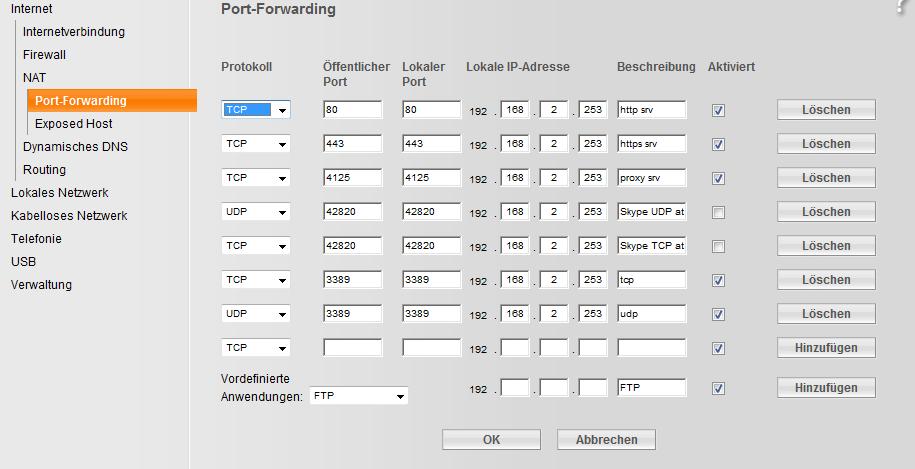Click Hinzufügen for the empty new rule row
Image resolution: width=915 pixels, height=469 pixels.
(826, 348)
